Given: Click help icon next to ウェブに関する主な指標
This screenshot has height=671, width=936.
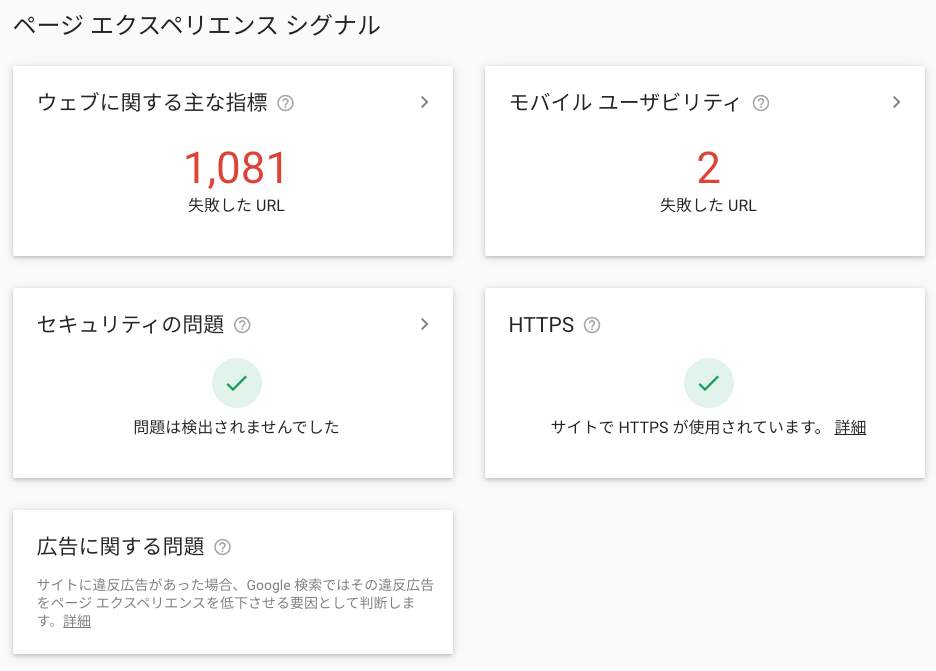Looking at the screenshot, I should (x=285, y=103).
